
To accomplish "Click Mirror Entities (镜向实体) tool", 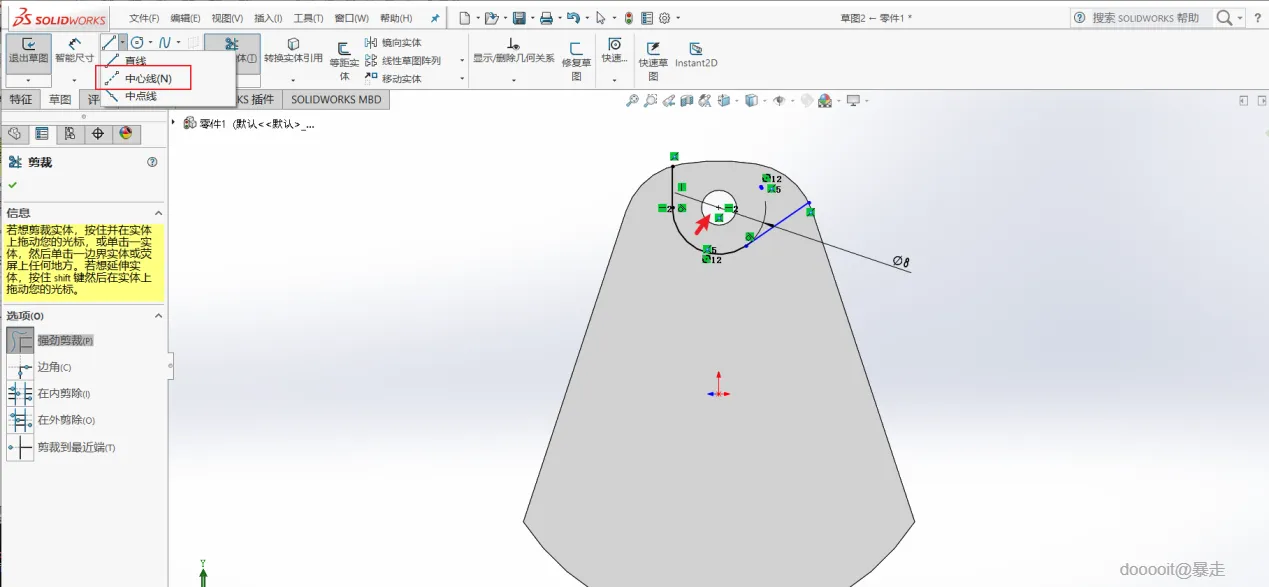I will point(393,43).
